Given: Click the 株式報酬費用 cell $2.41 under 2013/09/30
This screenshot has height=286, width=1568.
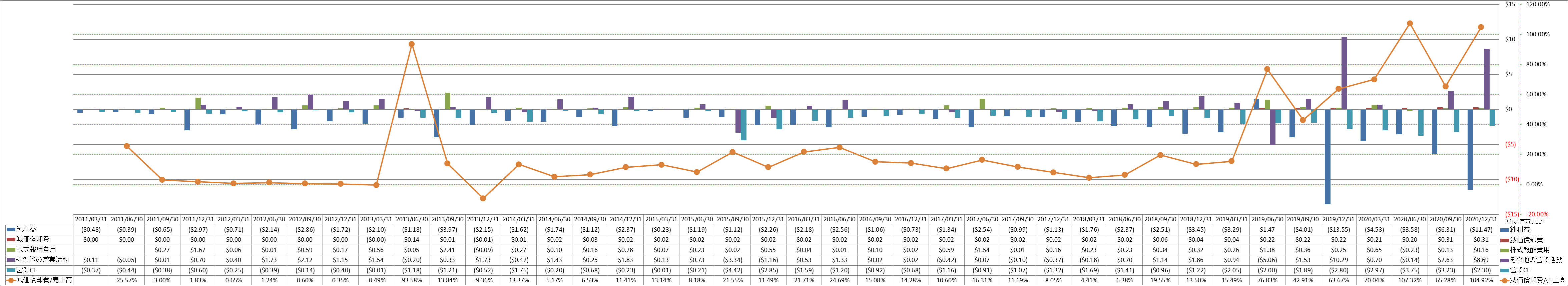Looking at the screenshot, I should pos(447,249).
